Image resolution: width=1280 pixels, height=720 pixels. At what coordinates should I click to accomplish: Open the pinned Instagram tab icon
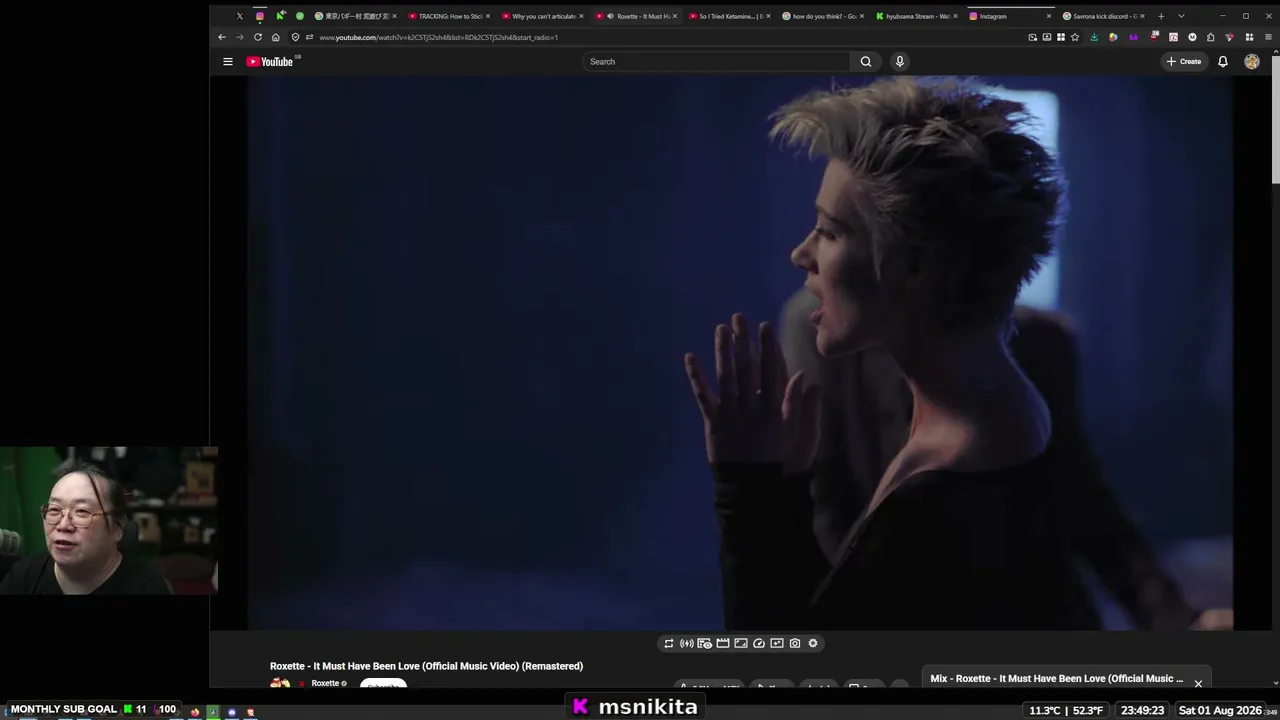pos(260,16)
